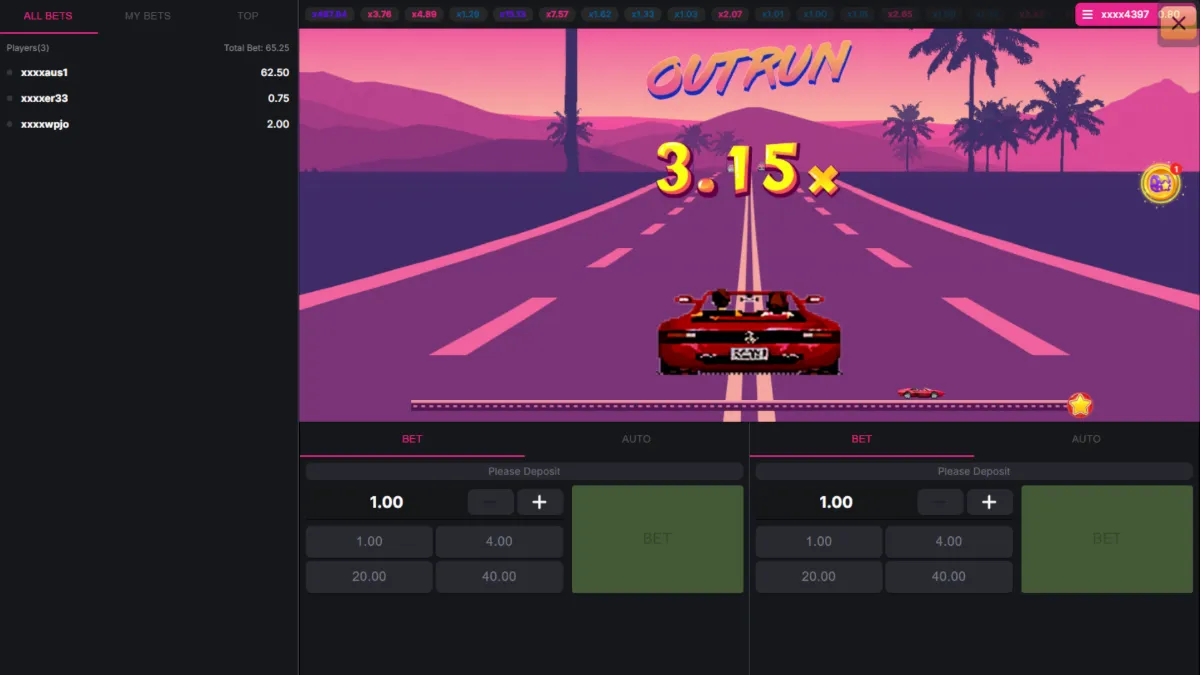Click the gold star at progress bar end
1200x675 pixels.
1080,405
